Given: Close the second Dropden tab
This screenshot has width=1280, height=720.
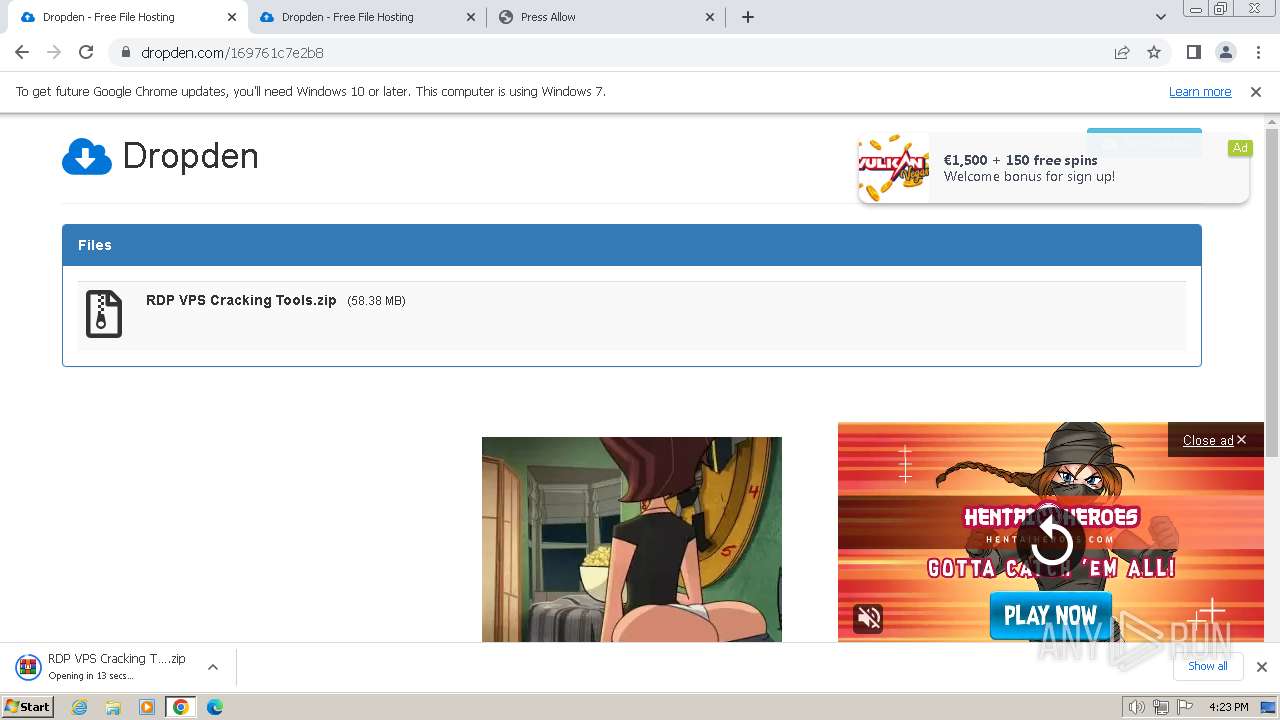Looking at the screenshot, I should coord(471,17).
